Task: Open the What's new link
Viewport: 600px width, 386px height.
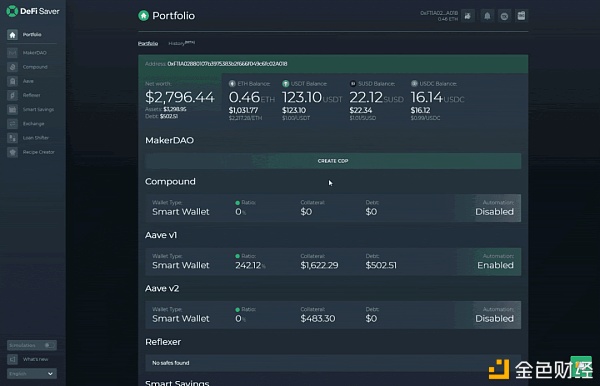Action: (x=35, y=359)
